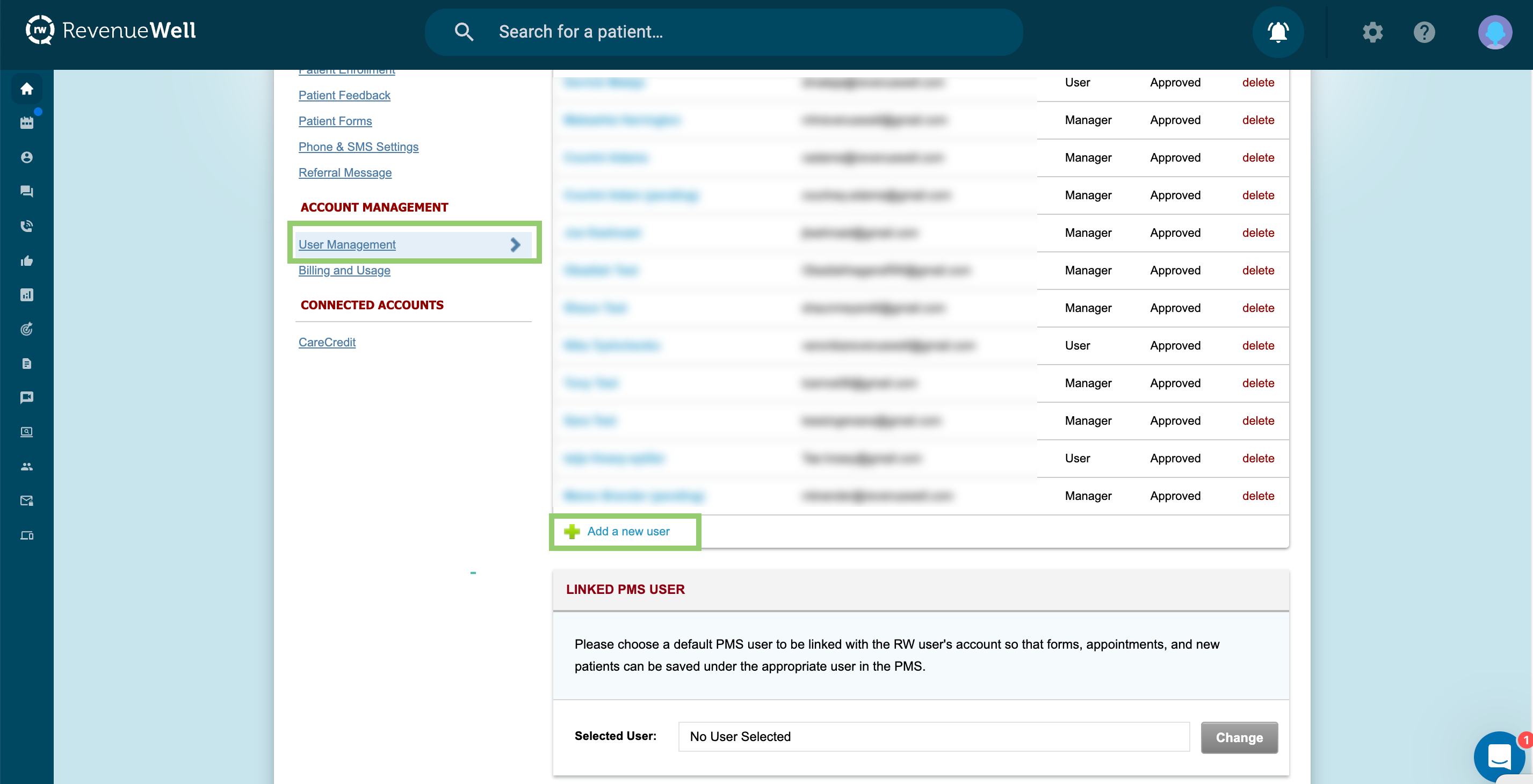Click the chevron beside User Management
Viewport: 1533px width, 784px height.
click(515, 244)
